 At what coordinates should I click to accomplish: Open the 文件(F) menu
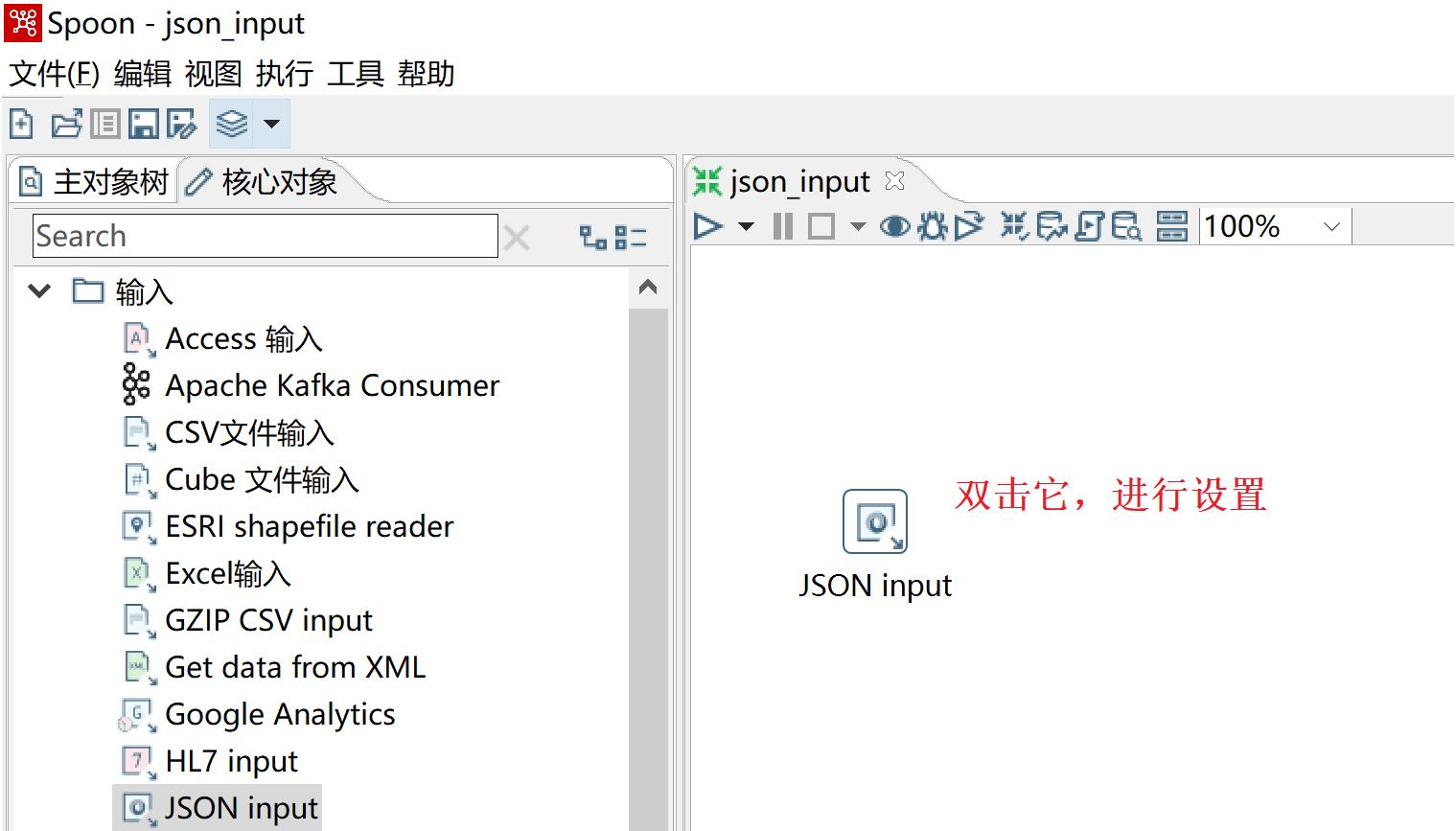55,74
